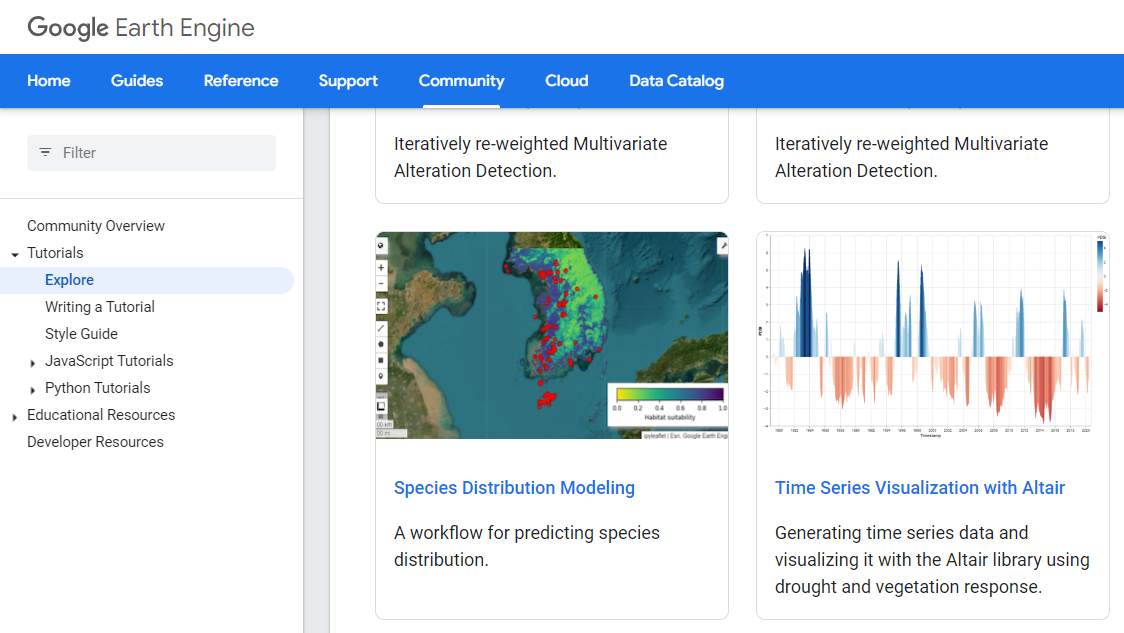Image resolution: width=1124 pixels, height=633 pixels.
Task: Select the polyline drawing tool
Action: (x=381, y=328)
